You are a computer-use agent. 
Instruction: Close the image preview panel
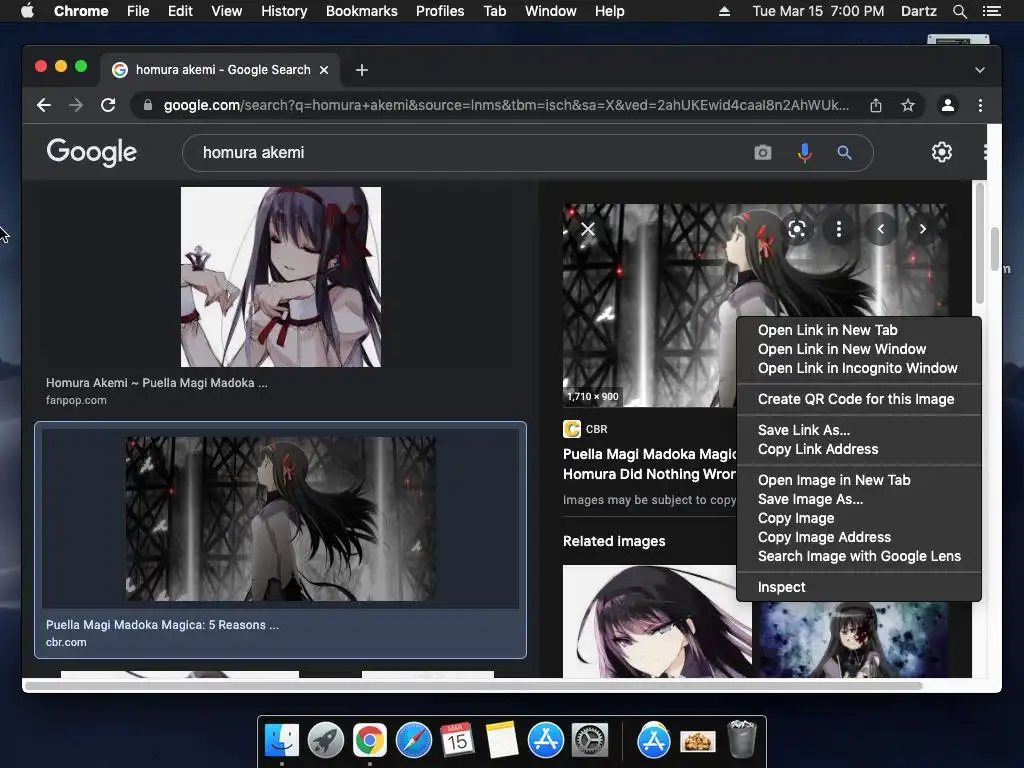pyautogui.click(x=588, y=229)
